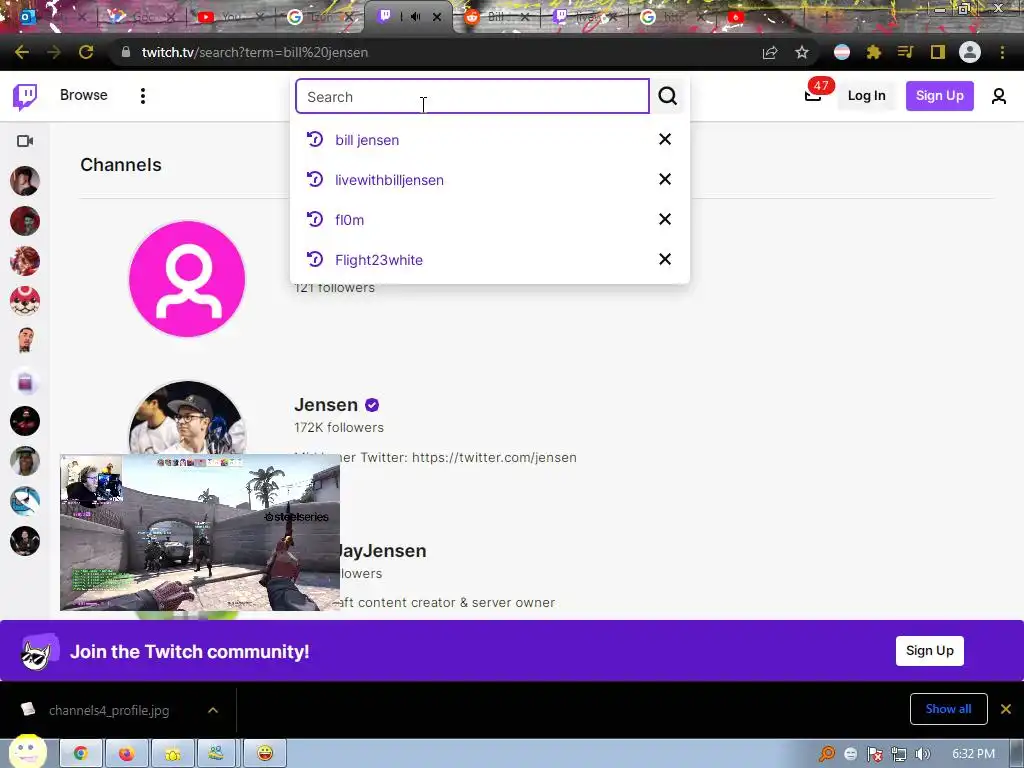Open the Twitch three-dot more menu

143,96
